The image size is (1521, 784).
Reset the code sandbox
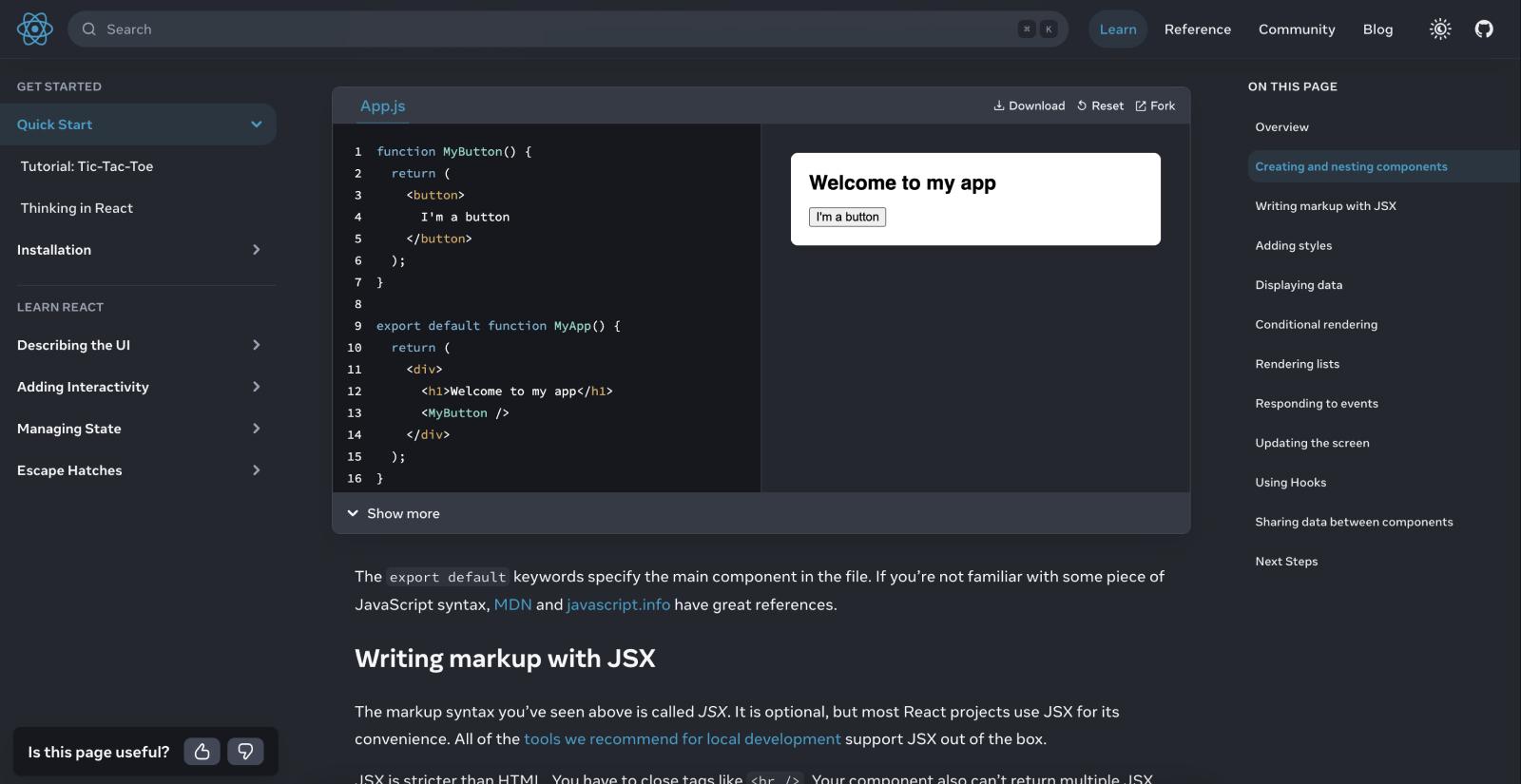pyautogui.click(x=1100, y=106)
